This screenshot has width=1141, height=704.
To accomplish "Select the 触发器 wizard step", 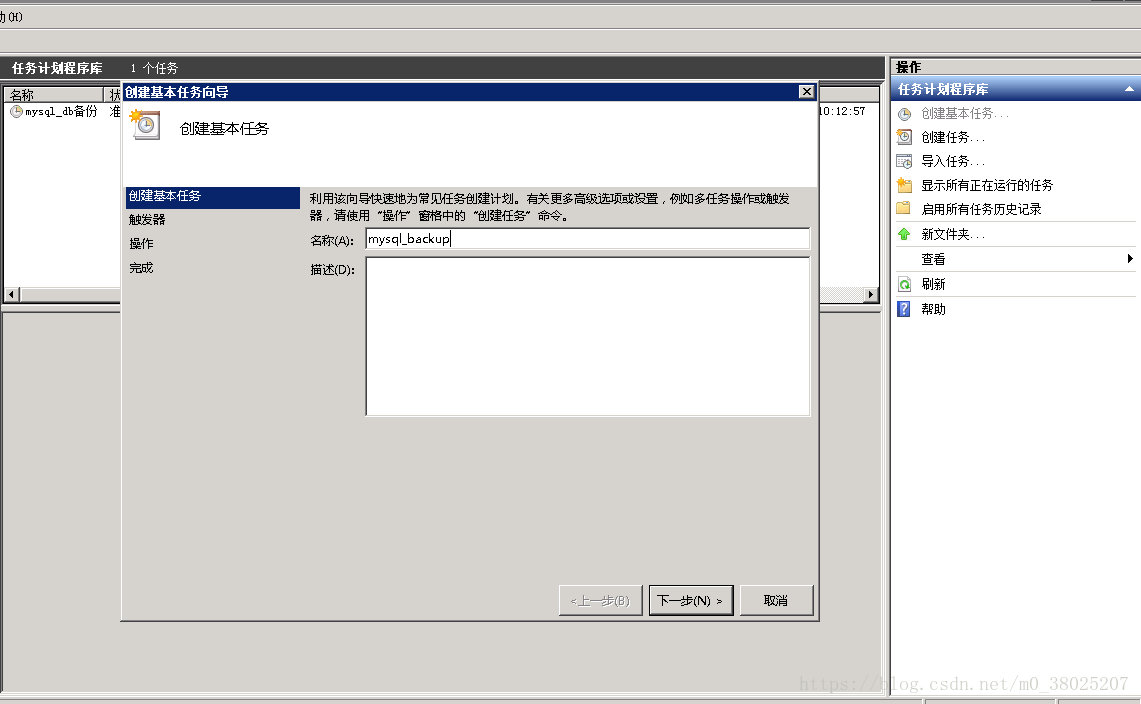I will coord(147,219).
